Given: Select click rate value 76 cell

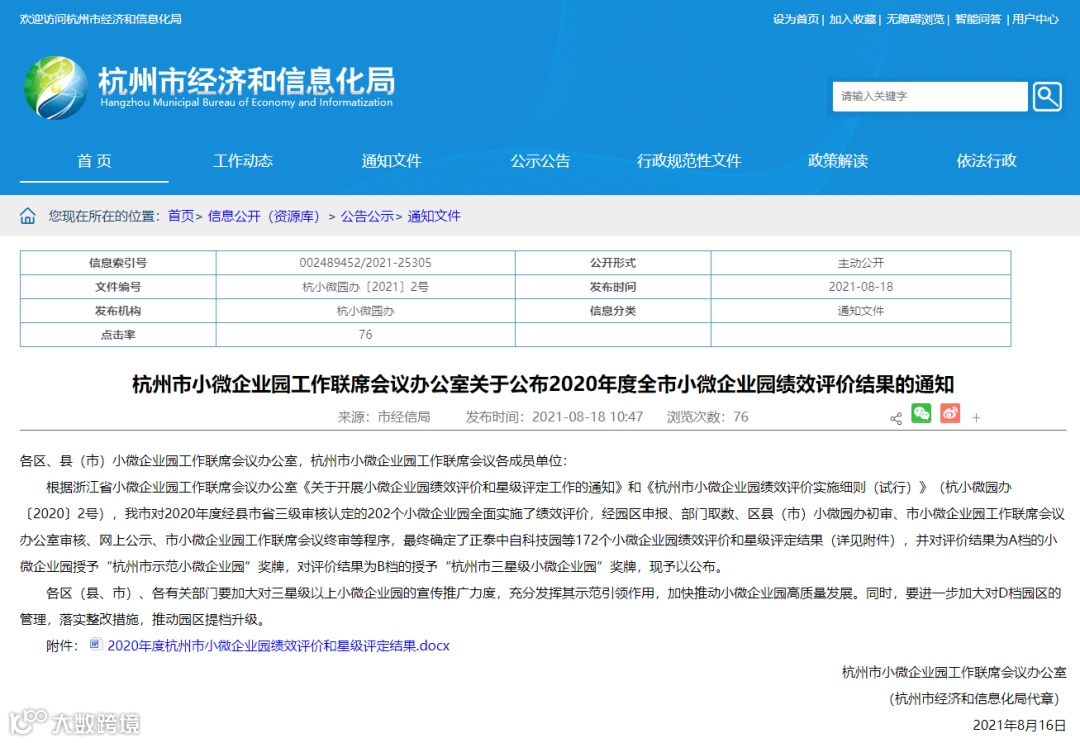Looking at the screenshot, I should (365, 335).
